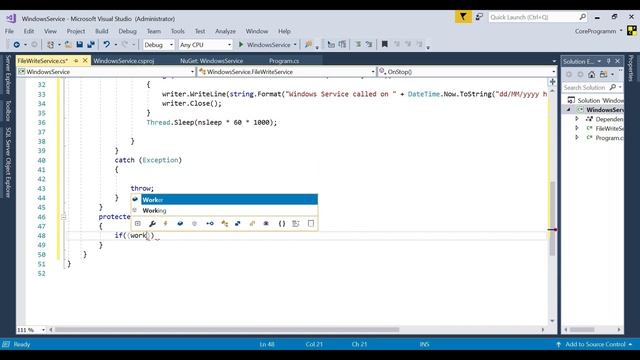This screenshot has width=640, height=360.
Task: Click the Undo arrow in the toolbar
Action: pyautogui.click(x=107, y=44)
